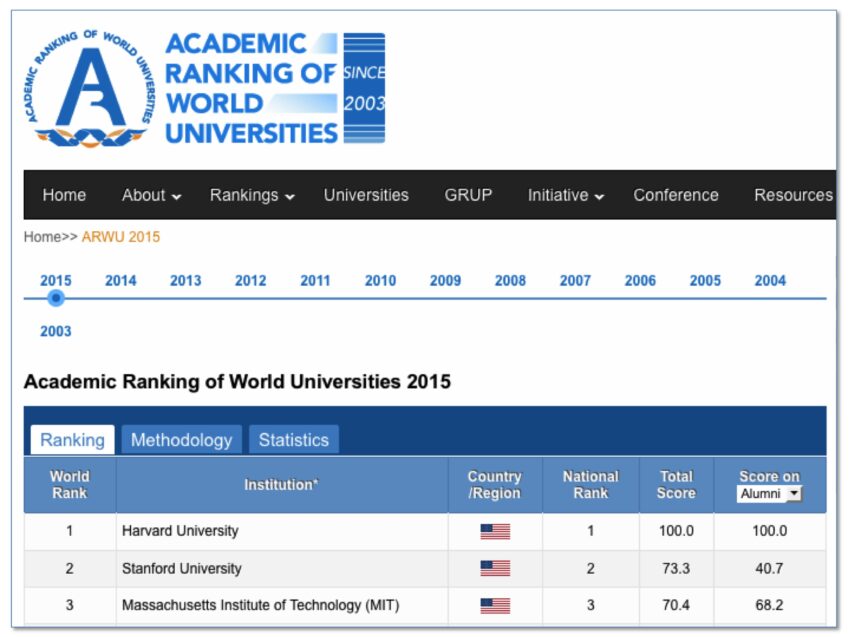The width and height of the screenshot is (850, 637).
Task: Select year 2015 on the timeline
Action: click(56, 281)
